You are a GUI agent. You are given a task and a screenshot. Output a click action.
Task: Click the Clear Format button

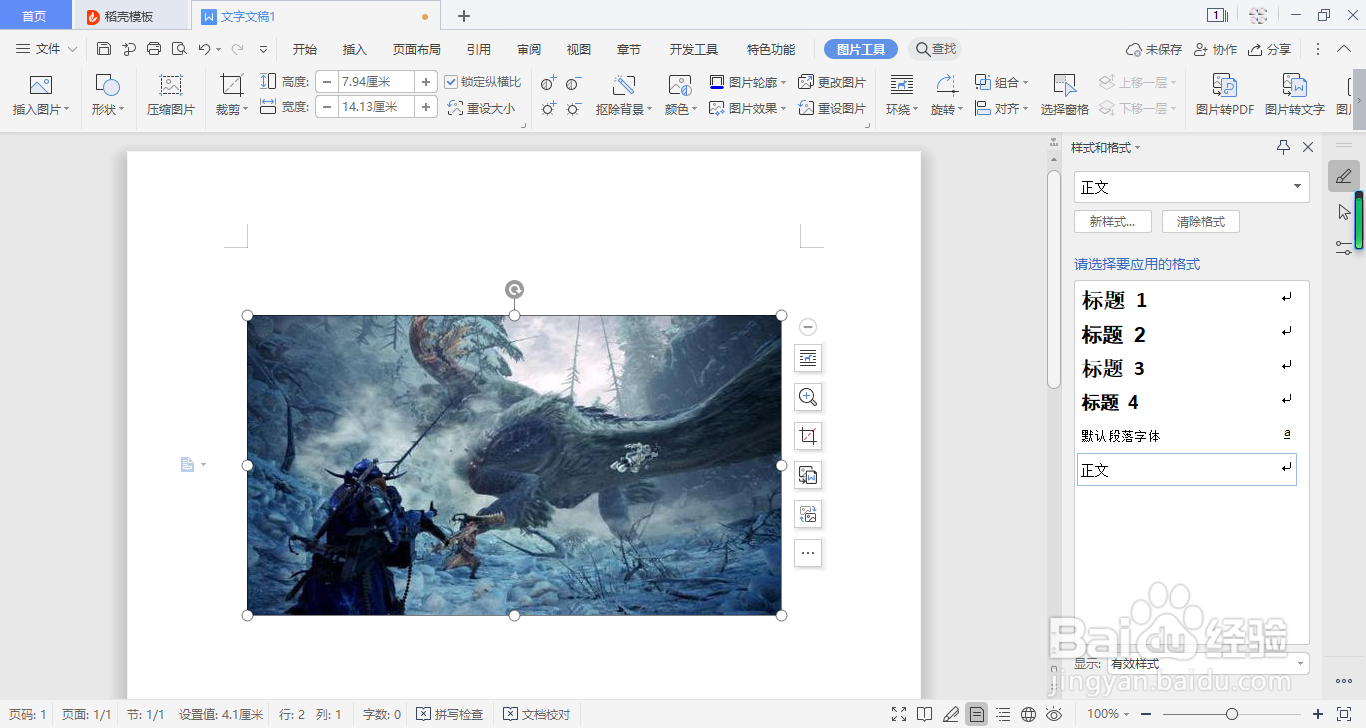point(1201,222)
